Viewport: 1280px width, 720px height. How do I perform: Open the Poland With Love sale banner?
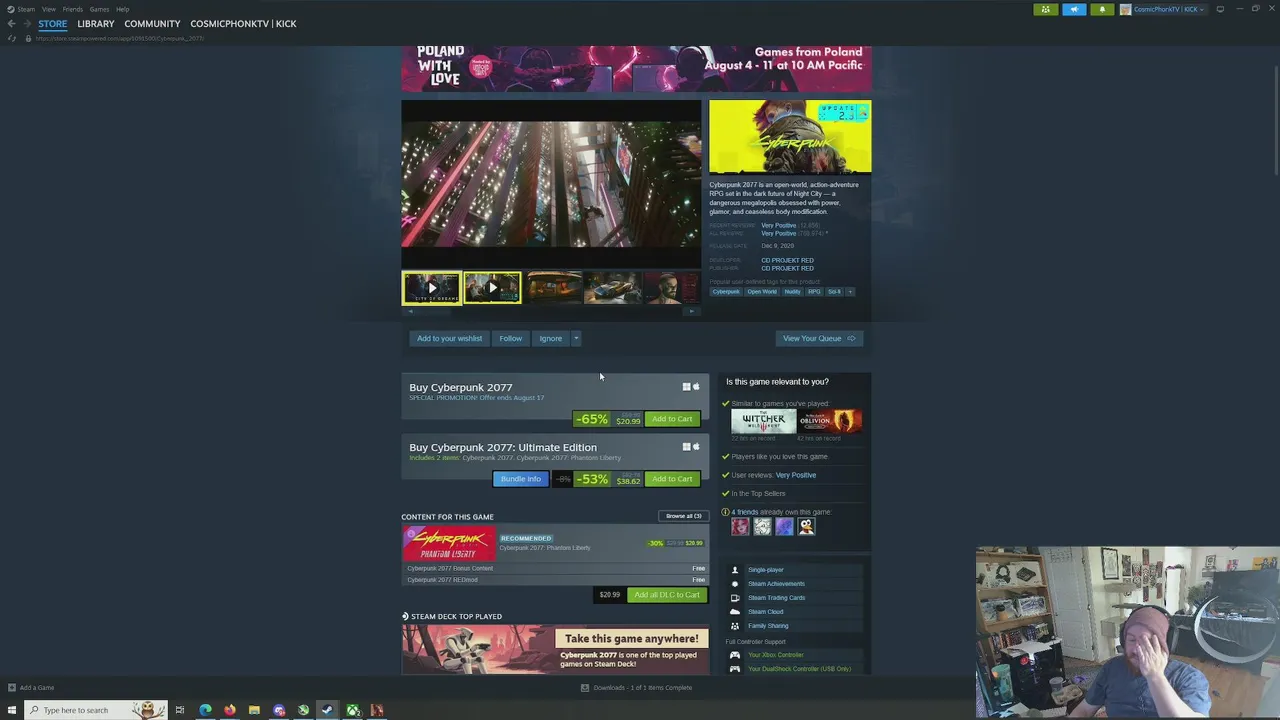(x=636, y=69)
